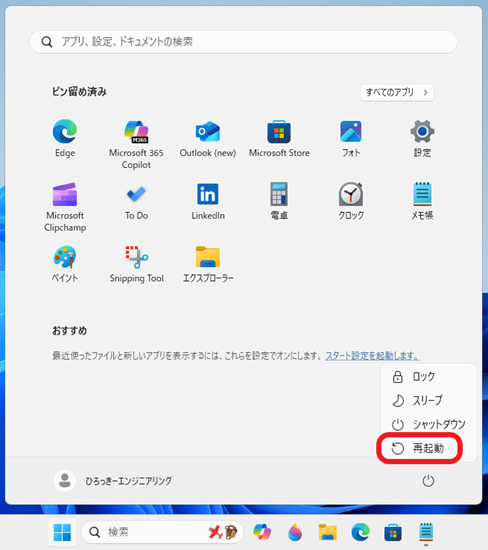Open the 設定 settings gear
This screenshot has height=550, width=488.
click(x=422, y=139)
